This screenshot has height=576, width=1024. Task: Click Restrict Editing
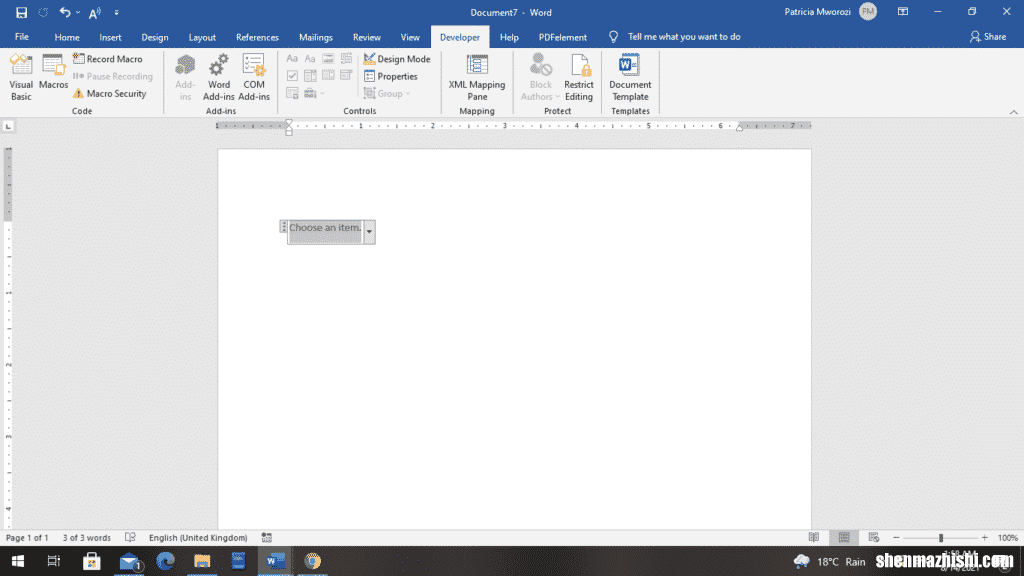click(x=579, y=77)
